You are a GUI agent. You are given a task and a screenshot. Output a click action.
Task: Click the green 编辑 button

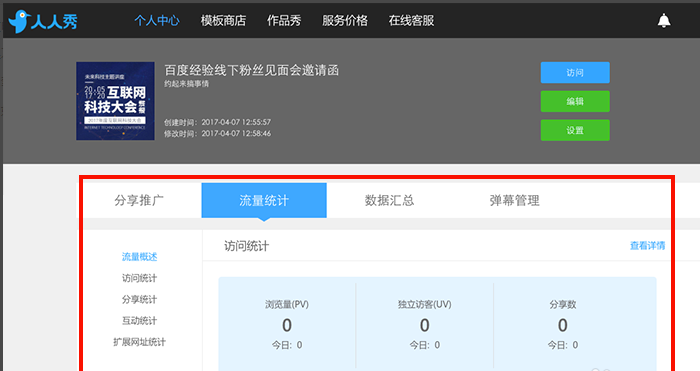(575, 101)
